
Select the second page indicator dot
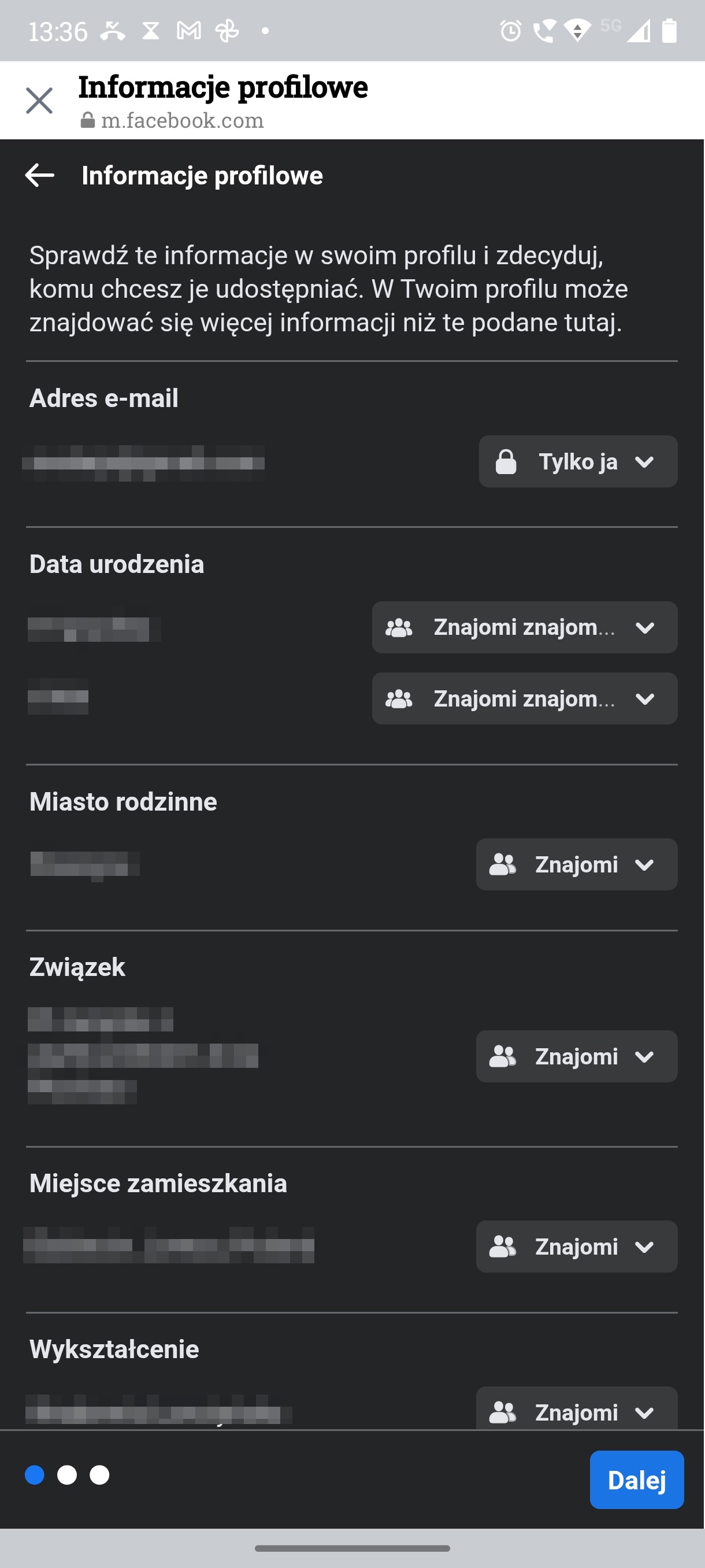(67, 1475)
